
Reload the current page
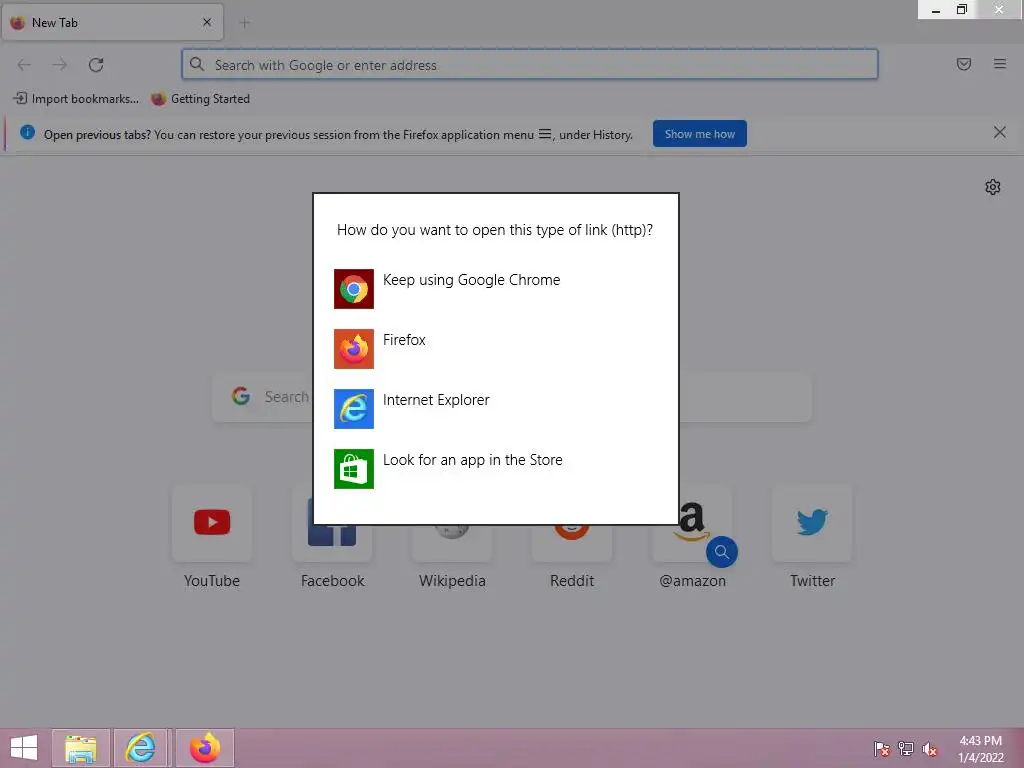coord(96,65)
